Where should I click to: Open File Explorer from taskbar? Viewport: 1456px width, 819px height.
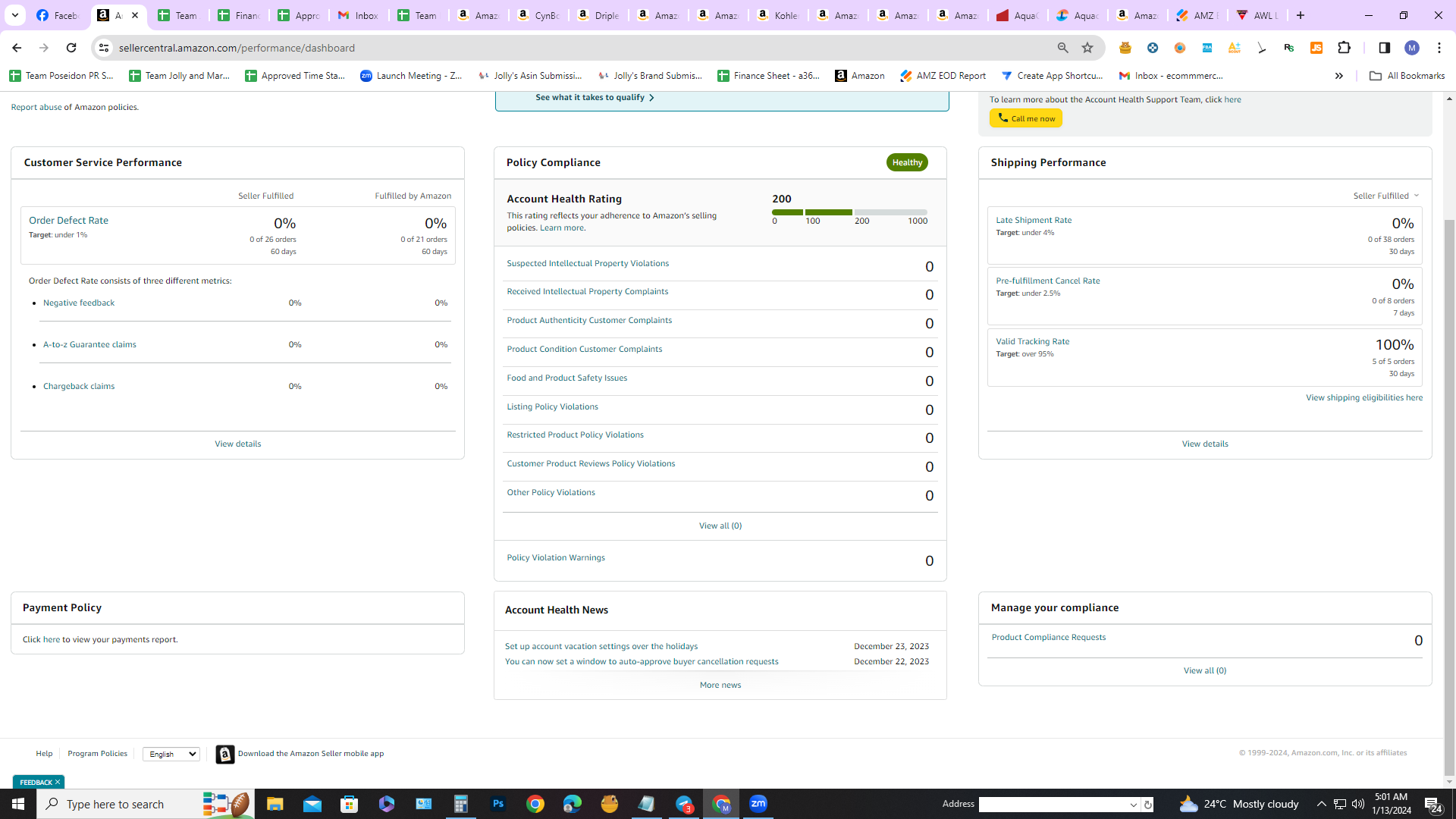275,804
